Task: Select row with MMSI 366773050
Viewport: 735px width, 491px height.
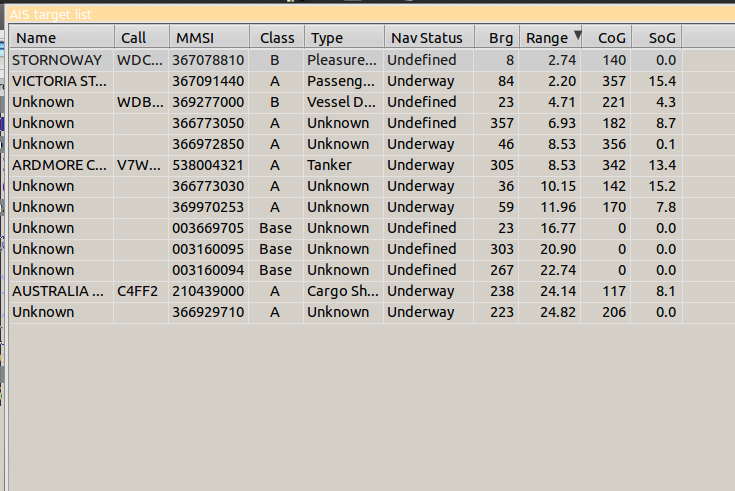Action: coord(210,123)
